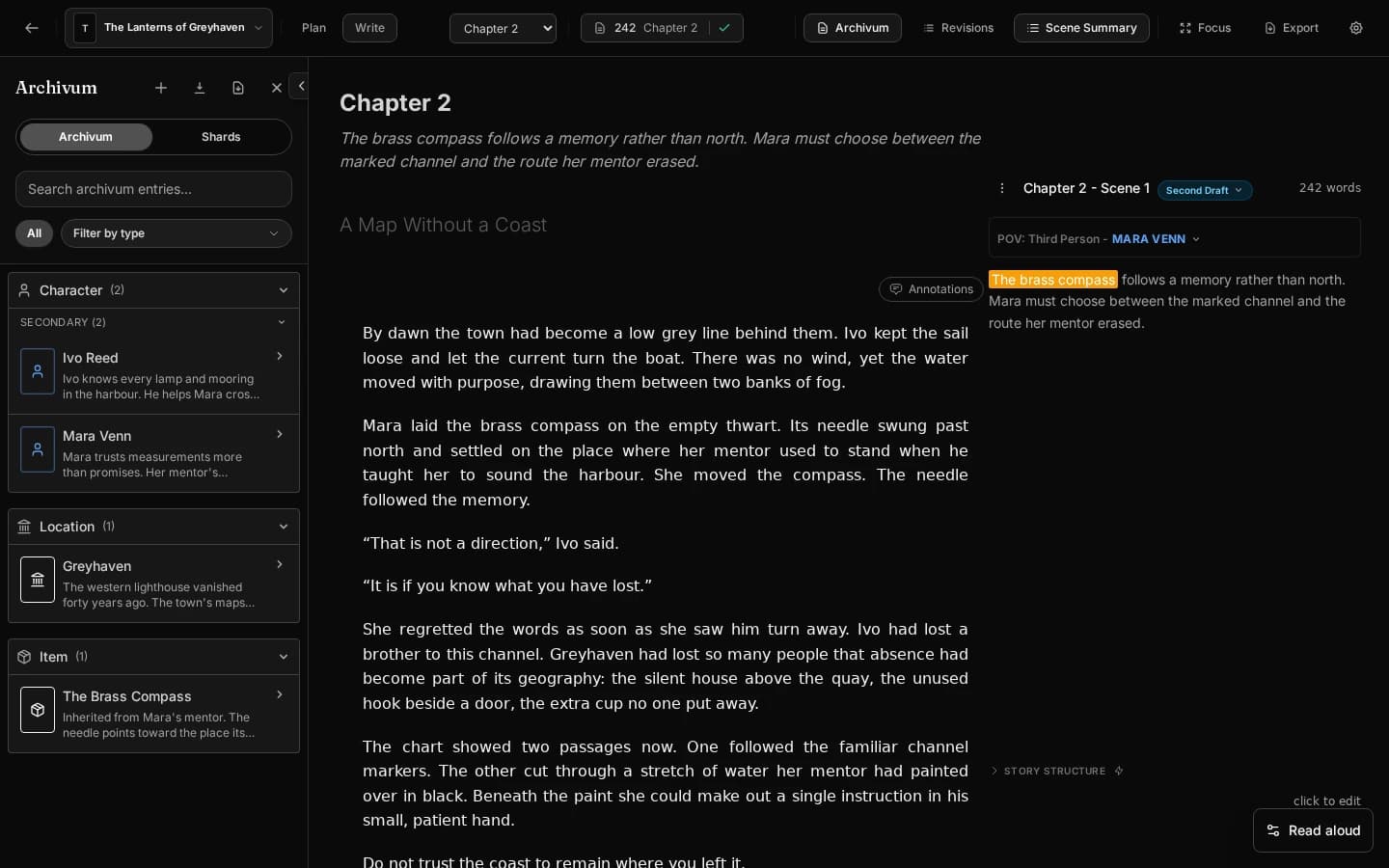
Task: Open the Mara Venn entry via its arrow
Action: (280, 435)
